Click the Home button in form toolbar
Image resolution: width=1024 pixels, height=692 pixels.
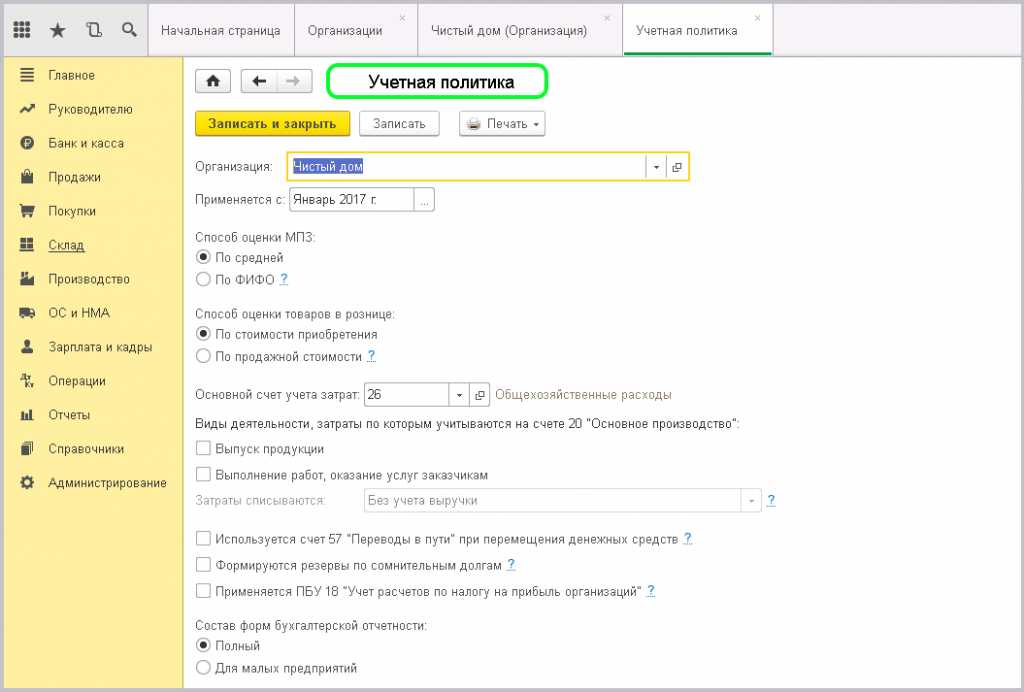click(x=213, y=81)
